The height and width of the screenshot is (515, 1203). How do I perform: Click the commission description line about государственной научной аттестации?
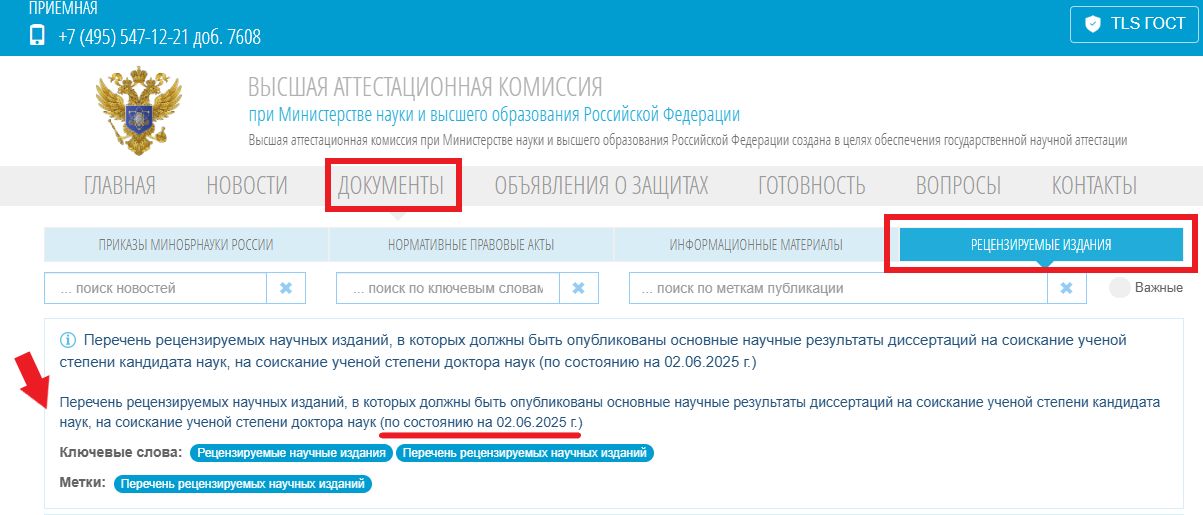(688, 141)
